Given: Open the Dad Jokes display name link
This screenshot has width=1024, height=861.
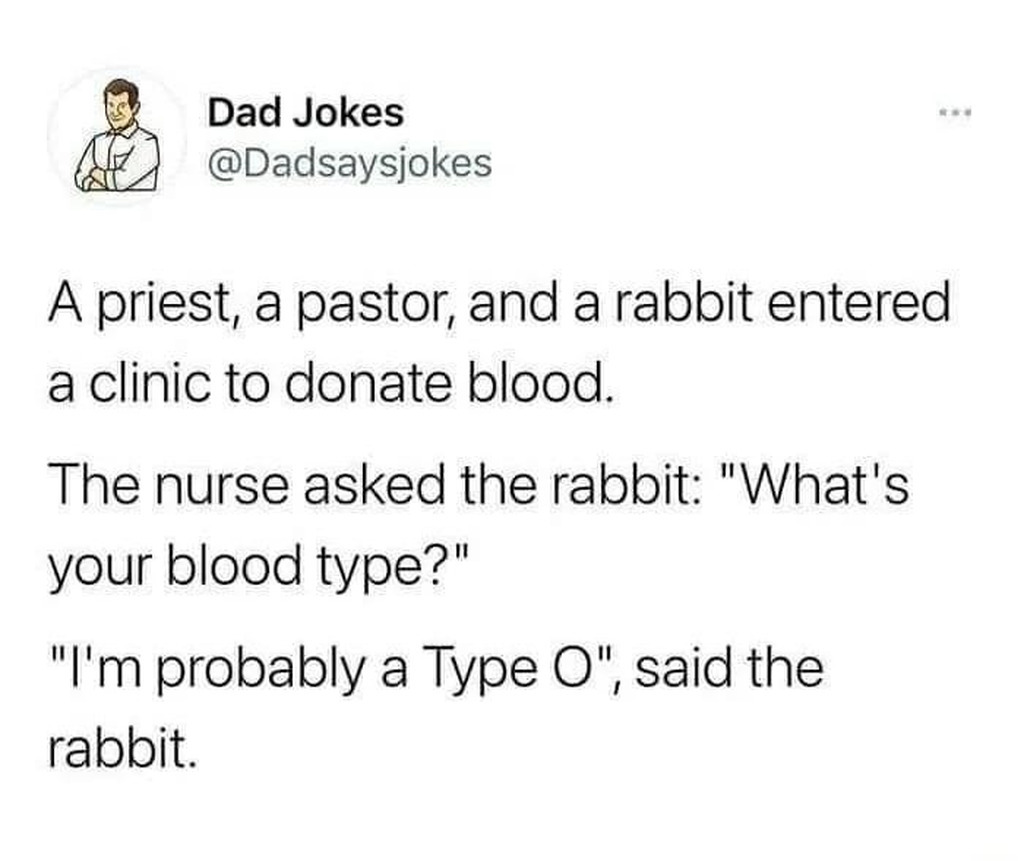Looking at the screenshot, I should [x=306, y=112].
